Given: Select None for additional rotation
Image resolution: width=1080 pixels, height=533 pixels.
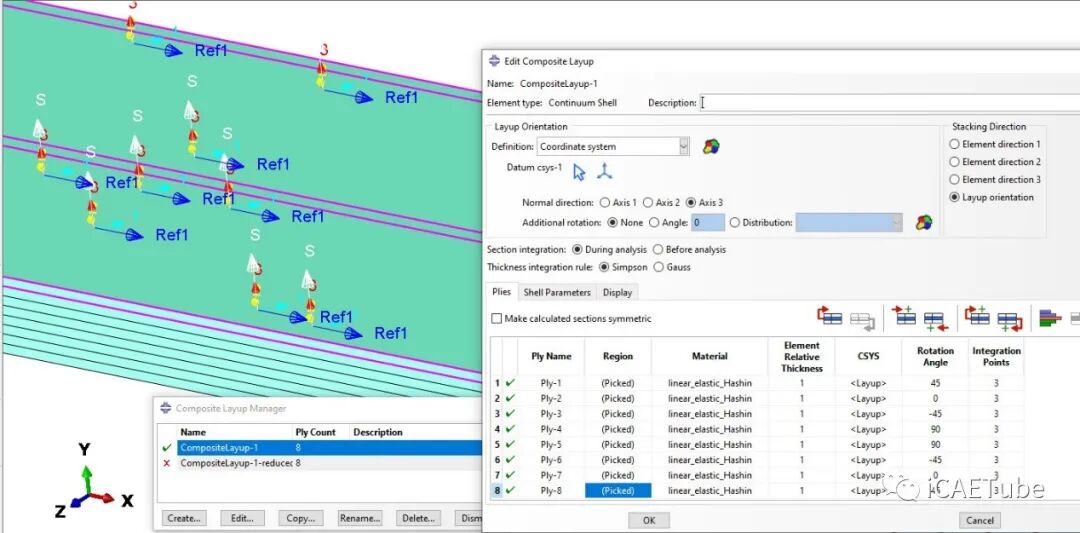Looking at the screenshot, I should [613, 222].
